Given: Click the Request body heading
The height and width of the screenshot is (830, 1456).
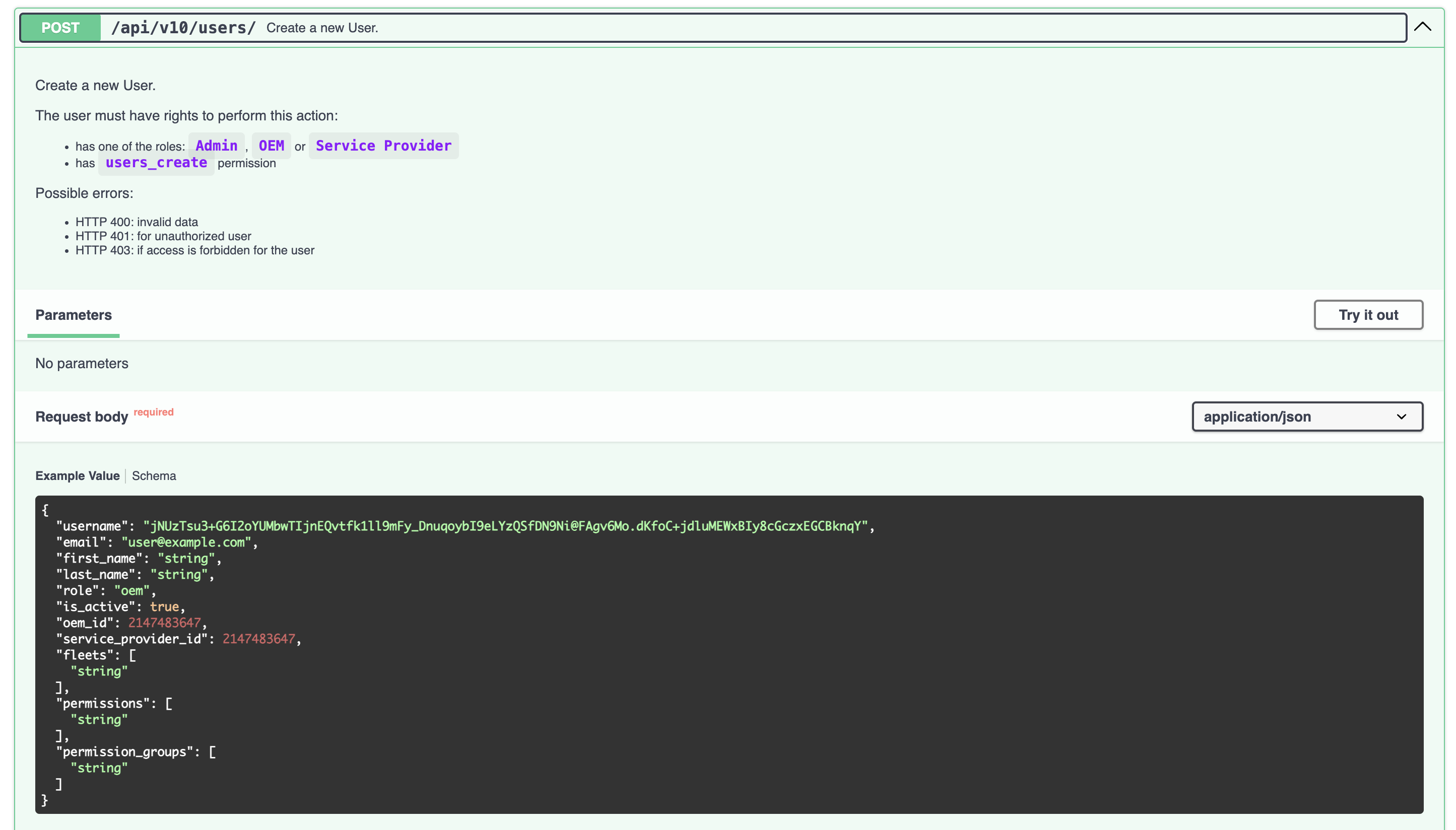Looking at the screenshot, I should point(82,417).
